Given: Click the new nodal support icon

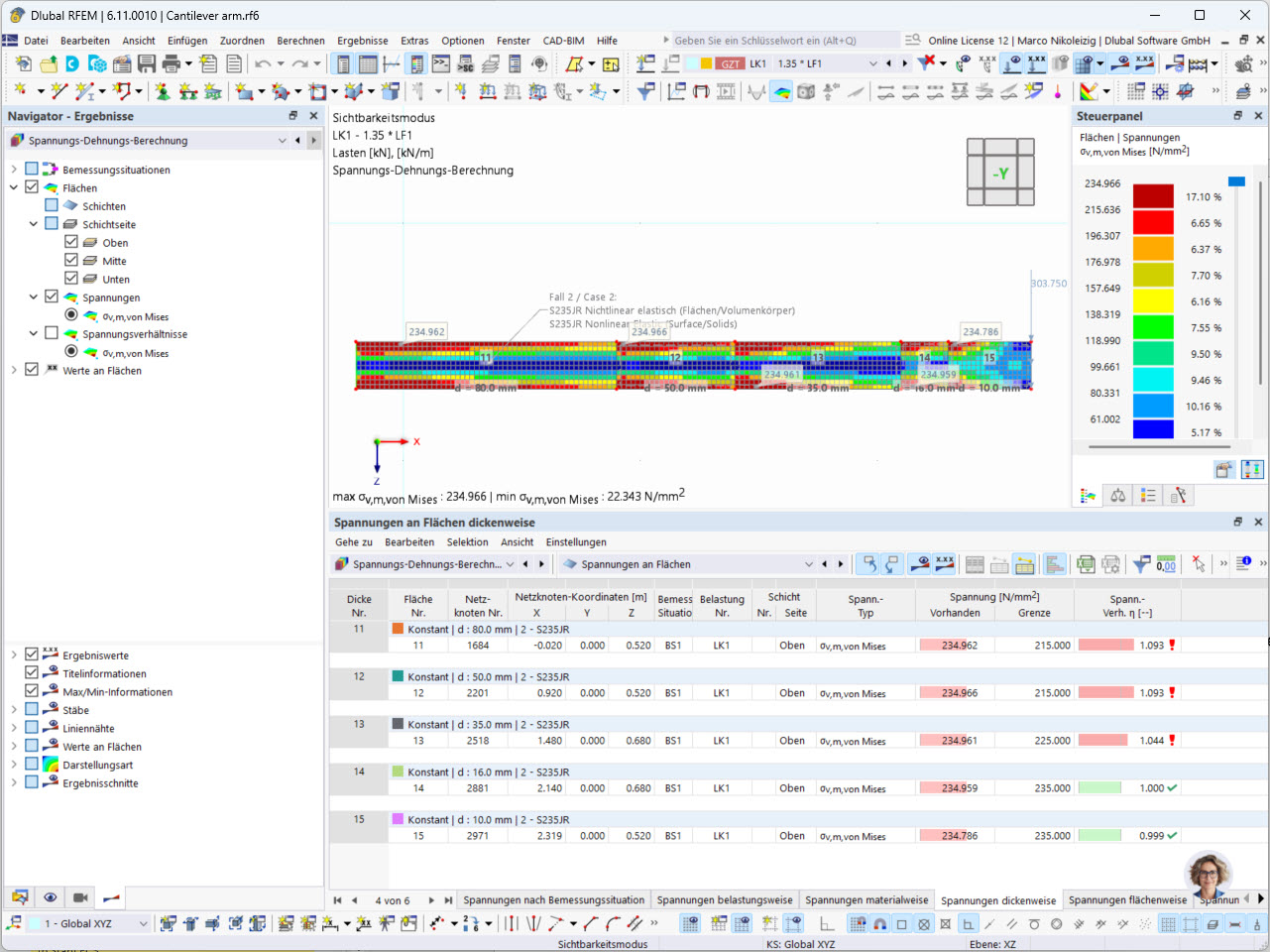Looking at the screenshot, I should point(163,91).
